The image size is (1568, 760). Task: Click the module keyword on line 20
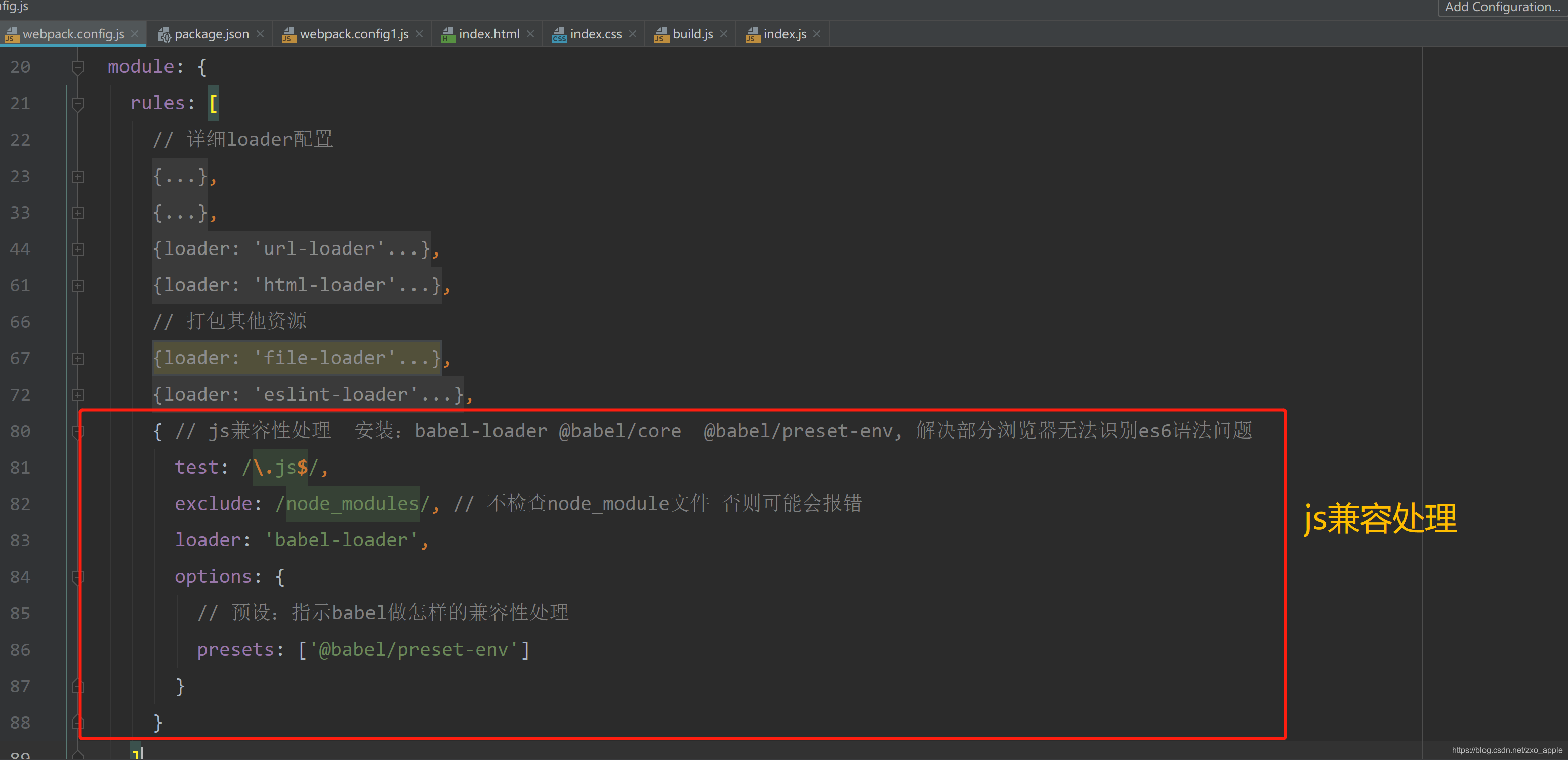tap(141, 66)
